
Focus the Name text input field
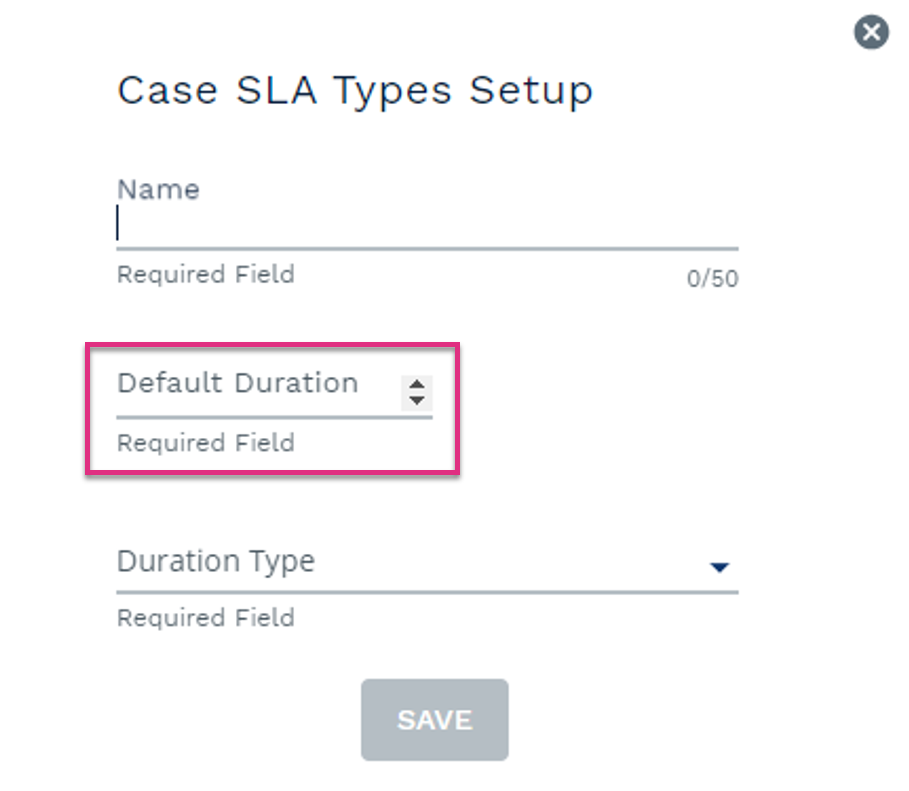click(x=427, y=223)
